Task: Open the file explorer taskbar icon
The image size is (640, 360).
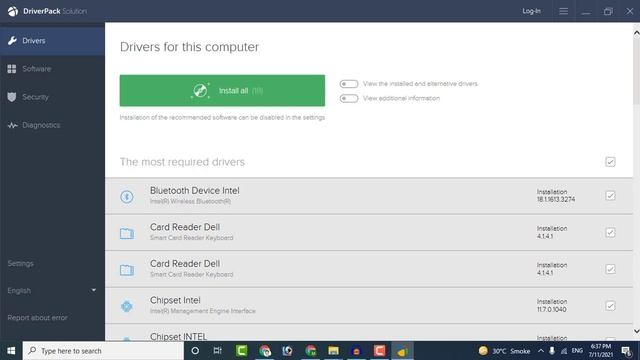Action: coord(333,351)
